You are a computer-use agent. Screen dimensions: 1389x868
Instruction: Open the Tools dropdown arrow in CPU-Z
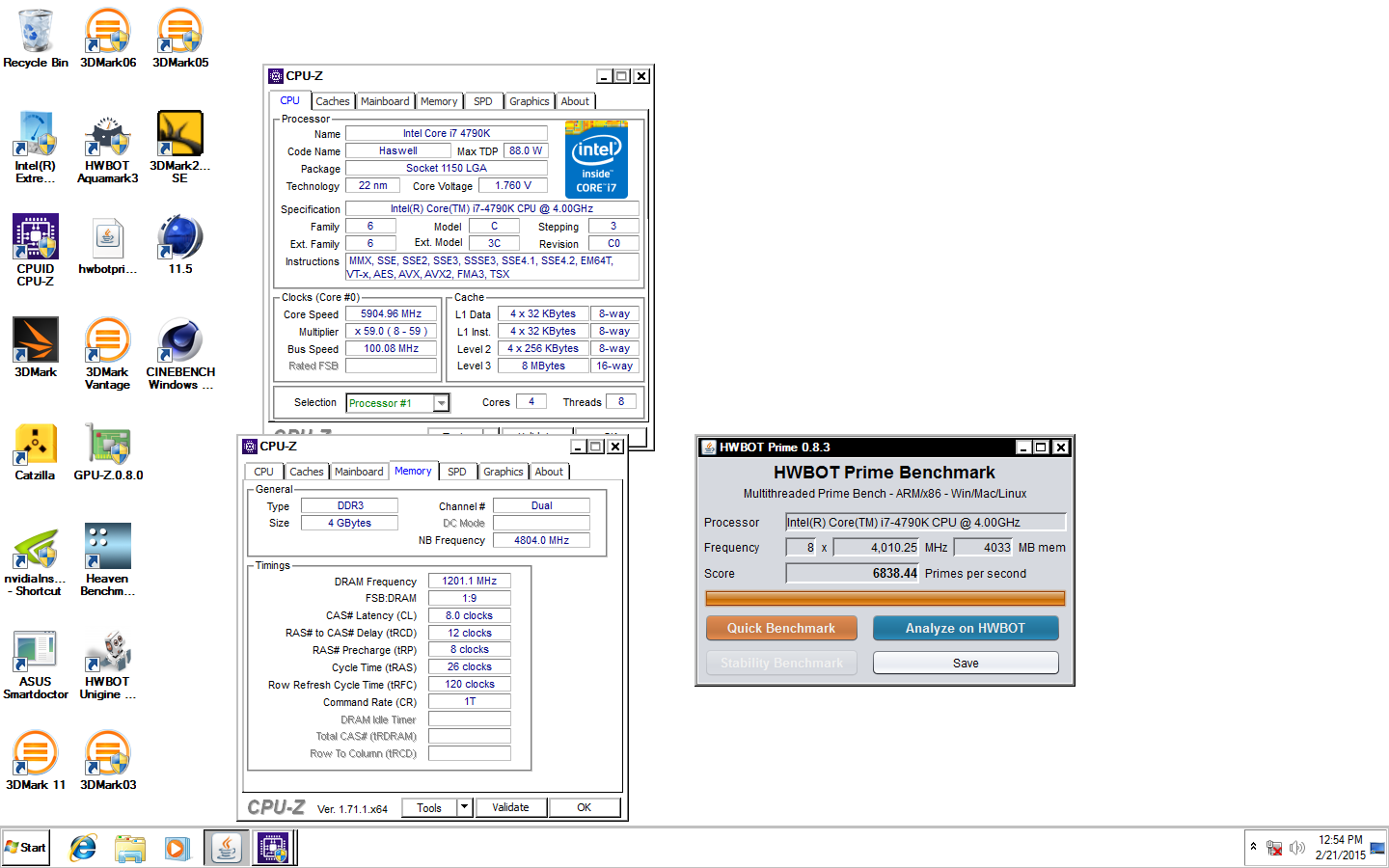pos(464,807)
